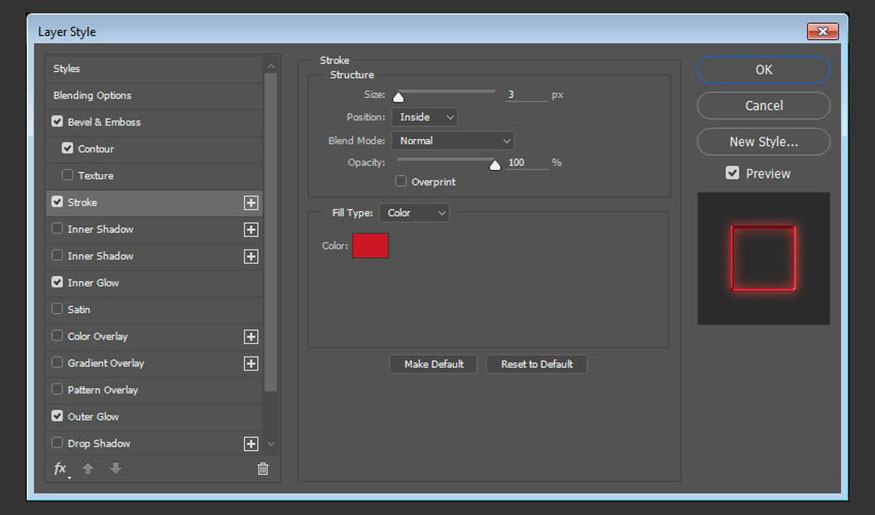
Task: Uncheck the Outer Glow effect
Action: coord(57,416)
